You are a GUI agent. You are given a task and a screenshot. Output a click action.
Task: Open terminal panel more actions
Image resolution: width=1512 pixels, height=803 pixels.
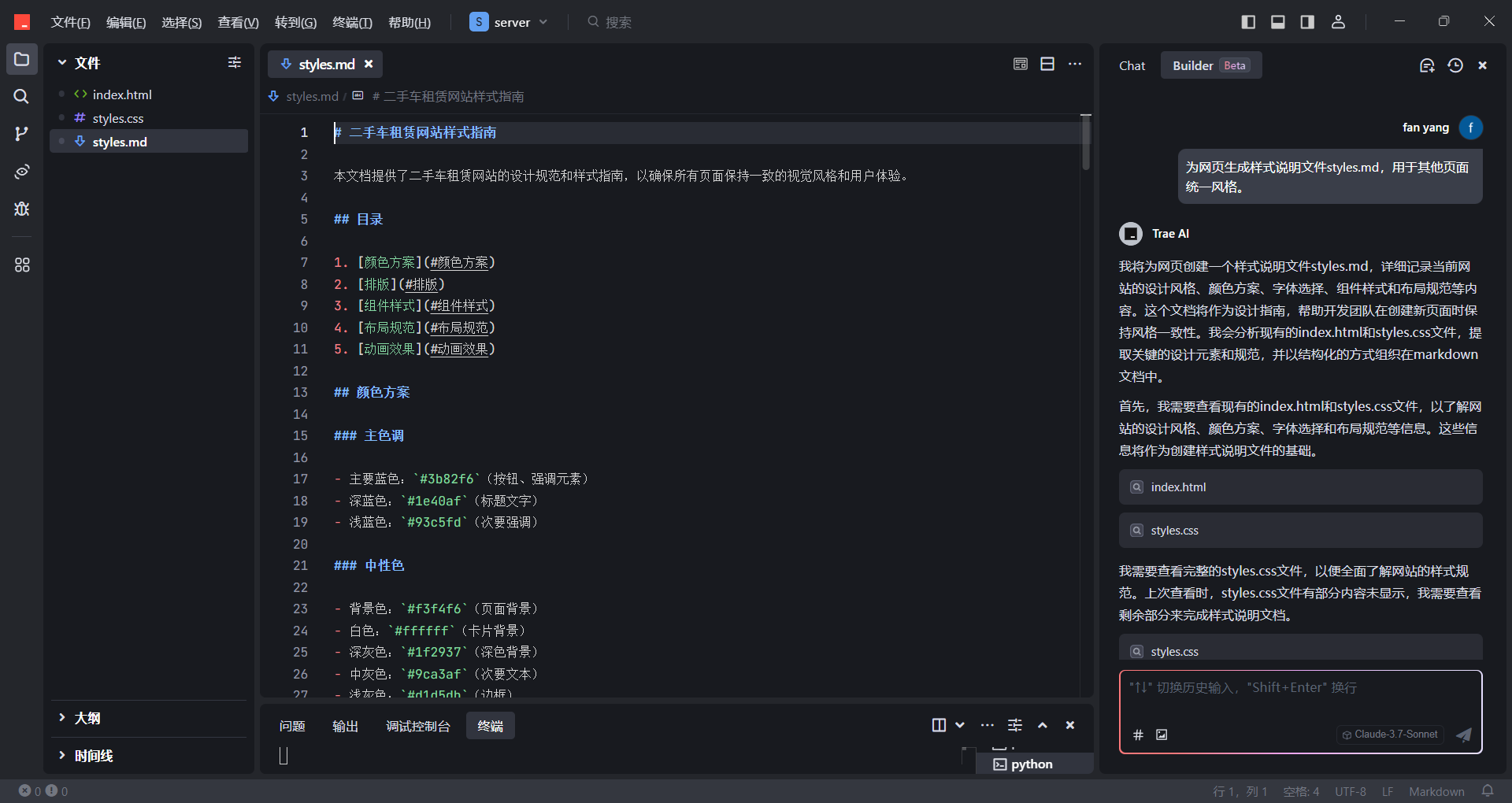pos(988,725)
